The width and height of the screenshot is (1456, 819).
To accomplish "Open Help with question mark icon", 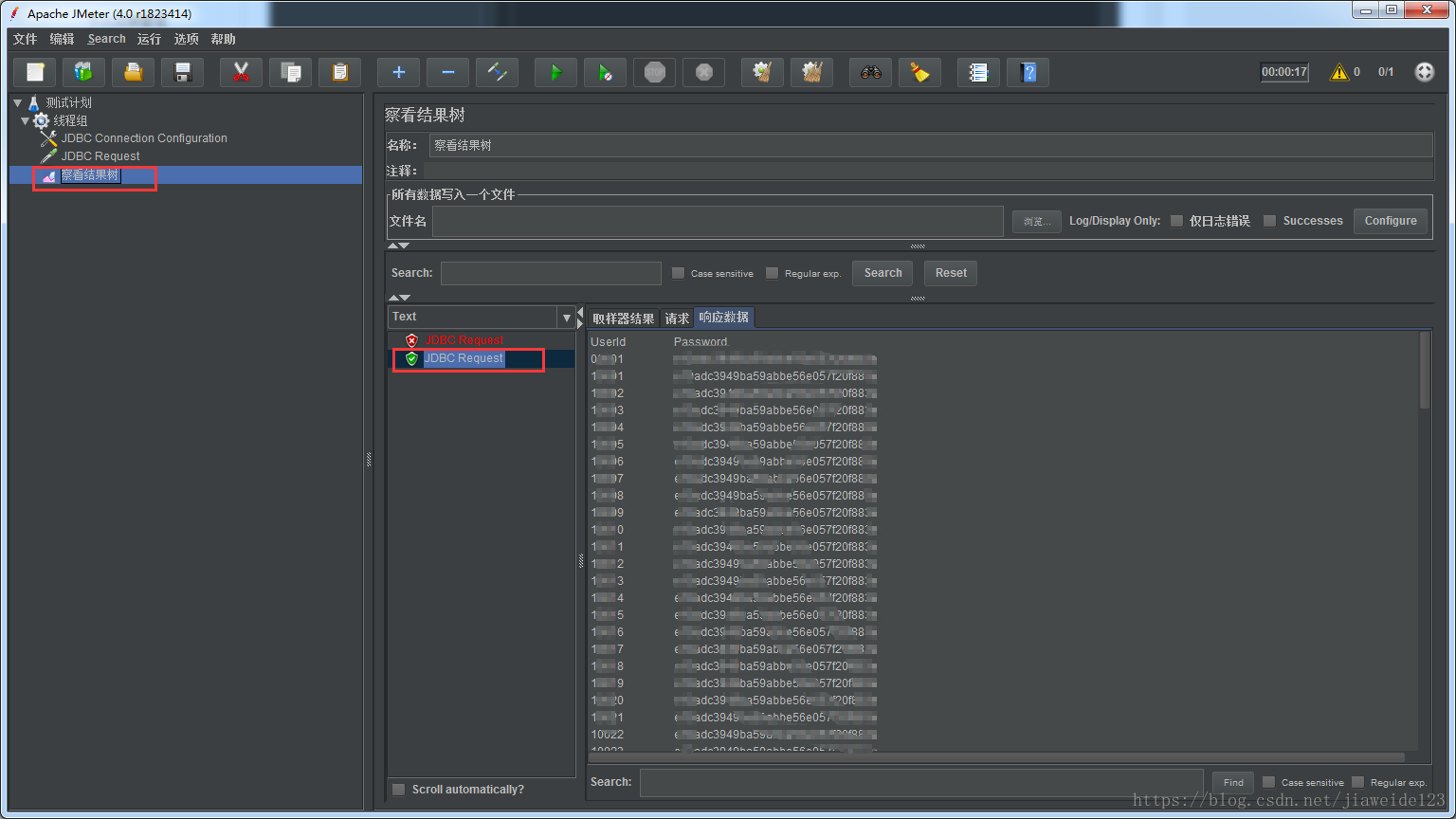I will pyautogui.click(x=1028, y=72).
